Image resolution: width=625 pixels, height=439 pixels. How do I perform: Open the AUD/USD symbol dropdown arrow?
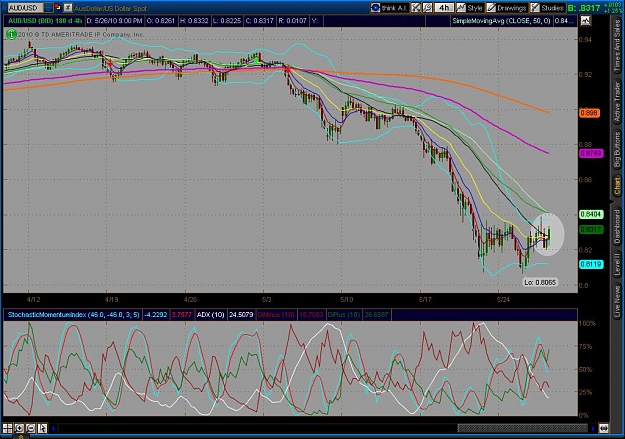pos(48,7)
